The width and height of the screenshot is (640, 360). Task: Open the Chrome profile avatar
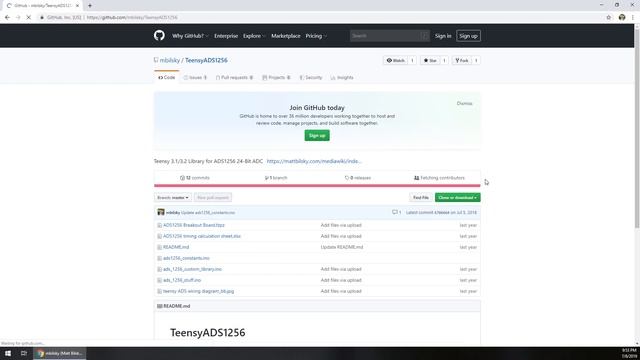(622, 18)
